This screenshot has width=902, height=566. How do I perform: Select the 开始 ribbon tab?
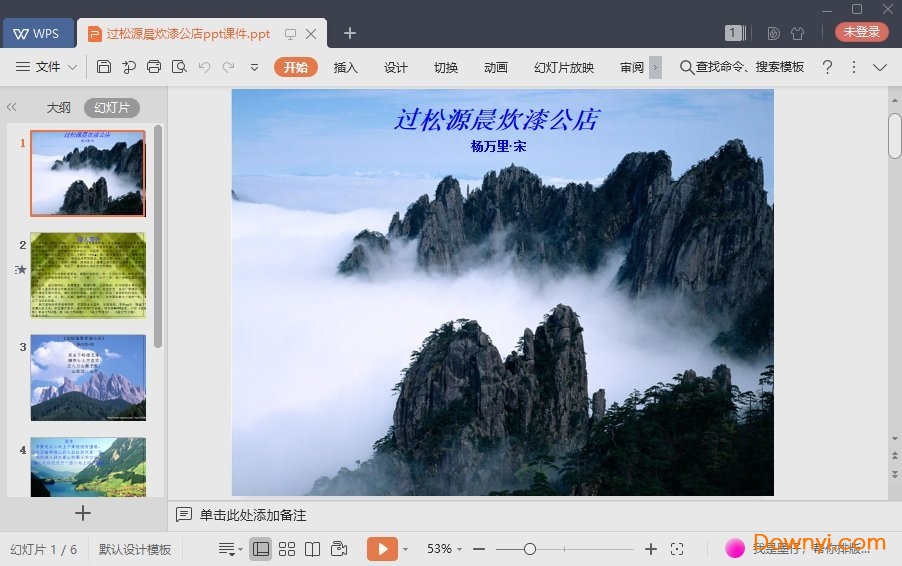click(x=296, y=67)
